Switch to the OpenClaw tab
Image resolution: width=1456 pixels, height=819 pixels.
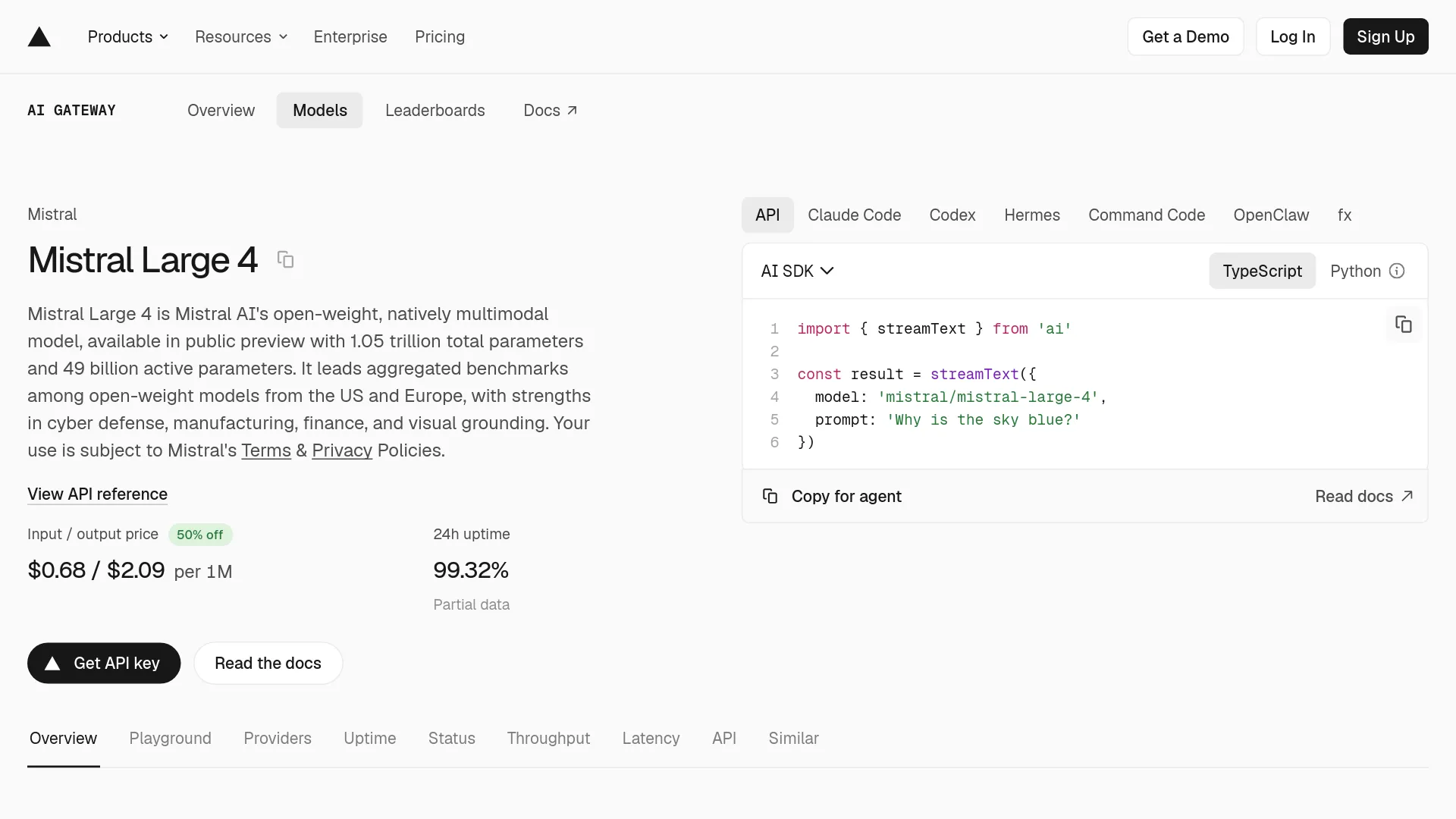click(1271, 215)
